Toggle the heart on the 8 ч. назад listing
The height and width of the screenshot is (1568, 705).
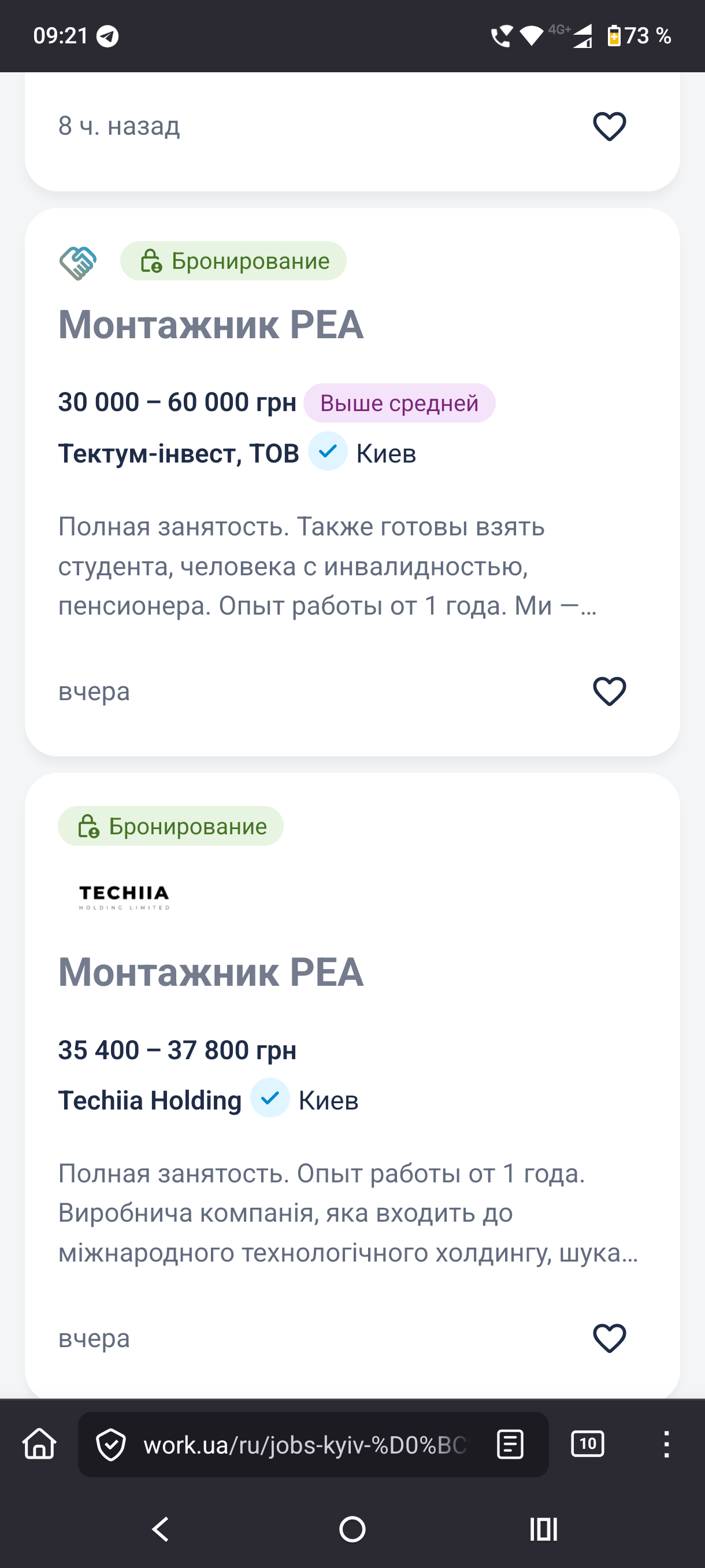[x=609, y=127]
